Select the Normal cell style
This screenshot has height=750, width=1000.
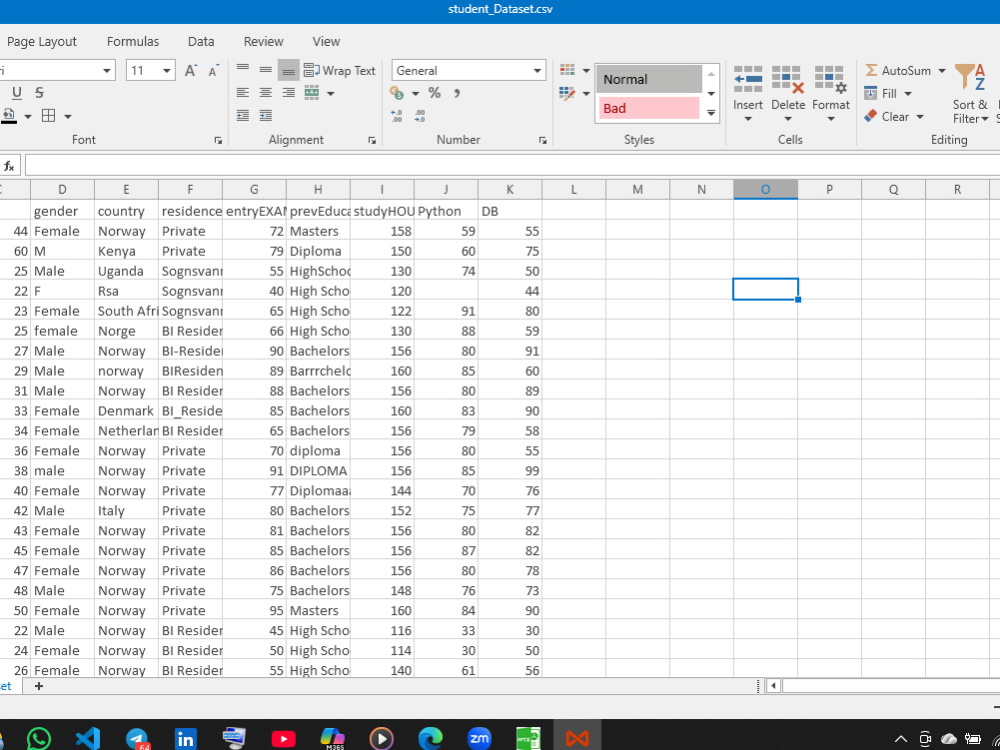[x=649, y=79]
